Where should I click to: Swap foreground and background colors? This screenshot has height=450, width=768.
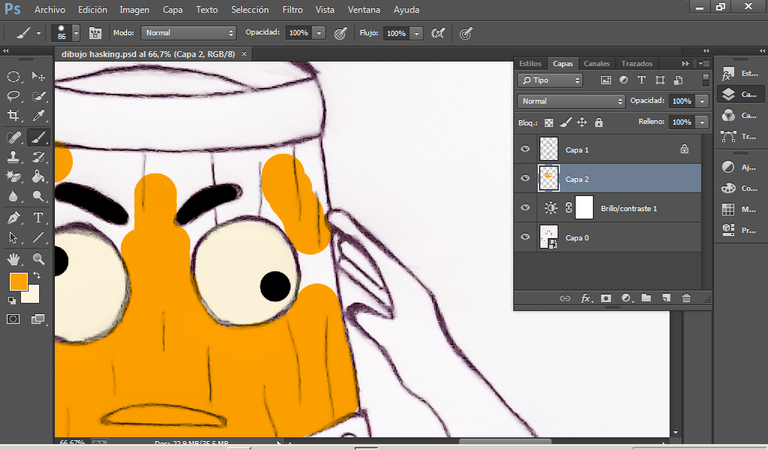point(37,276)
